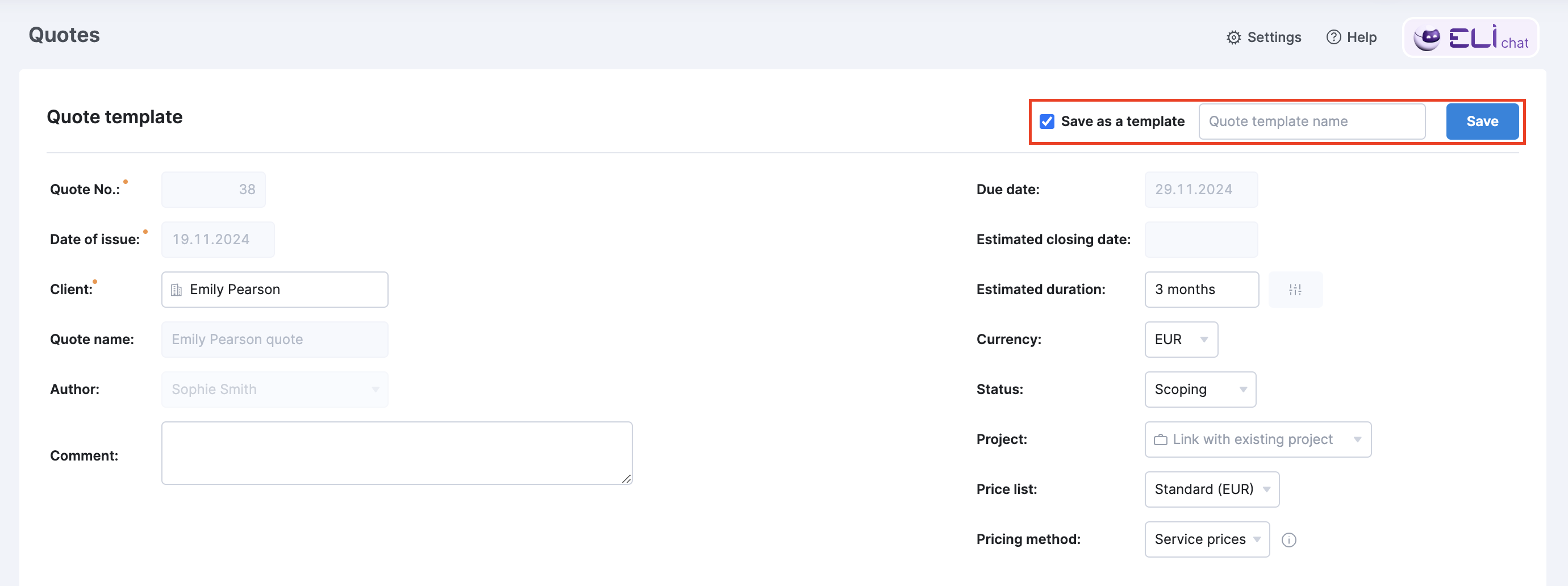This screenshot has width=1568, height=586.
Task: Click the pricing method info icon
Action: (x=1288, y=540)
